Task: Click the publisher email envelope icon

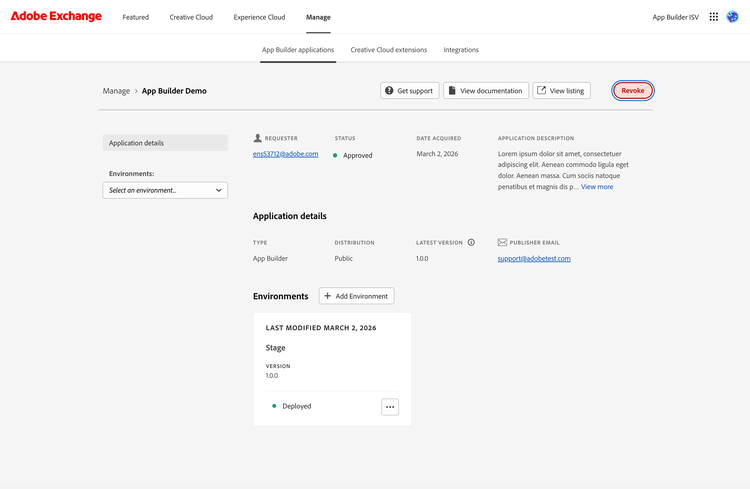Action: coord(502,243)
